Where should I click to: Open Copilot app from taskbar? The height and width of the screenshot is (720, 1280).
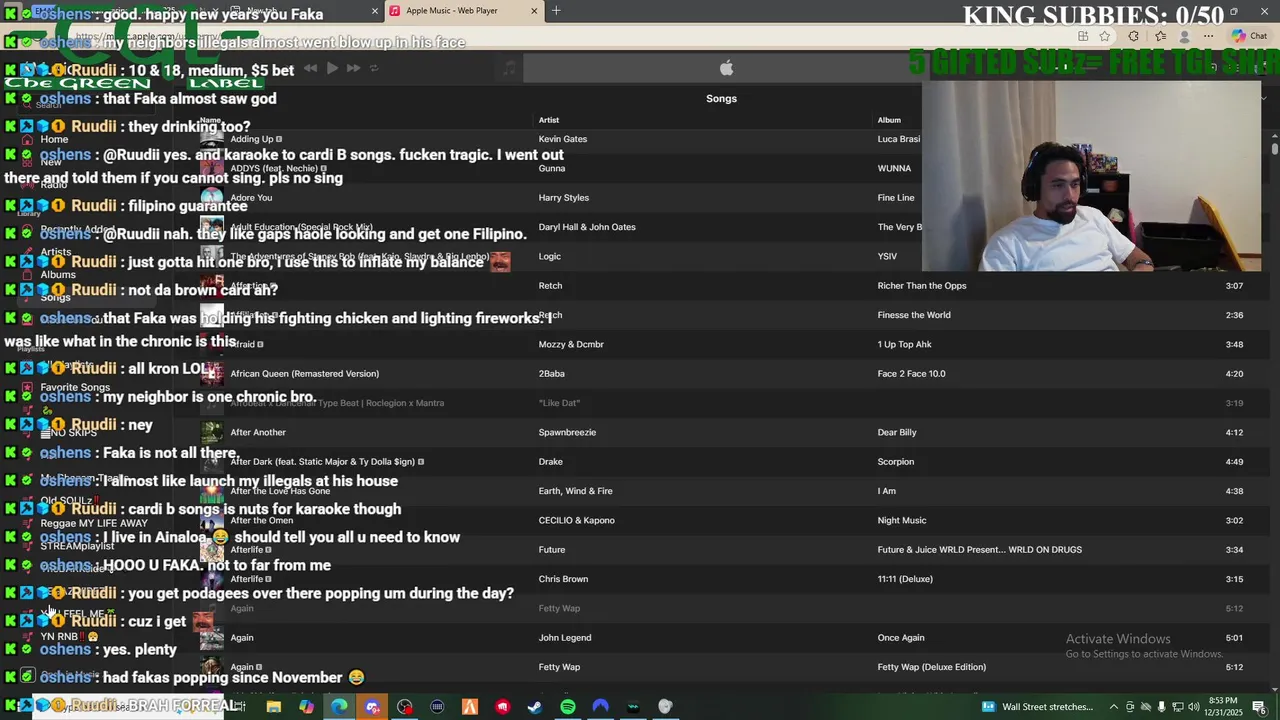[x=306, y=707]
